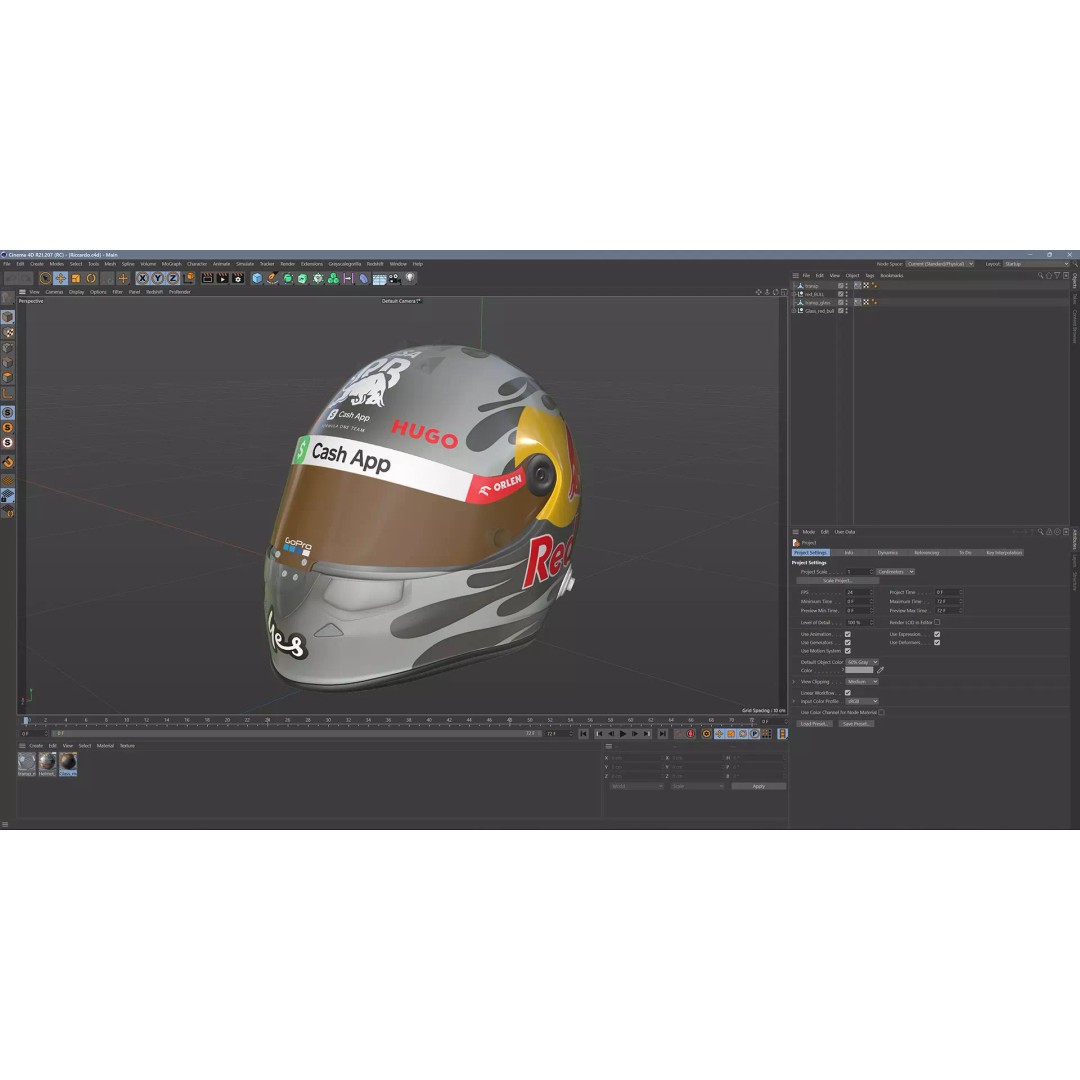Click the Scale Project button
Viewport: 1080px width, 1080px height.
pyautogui.click(x=838, y=581)
